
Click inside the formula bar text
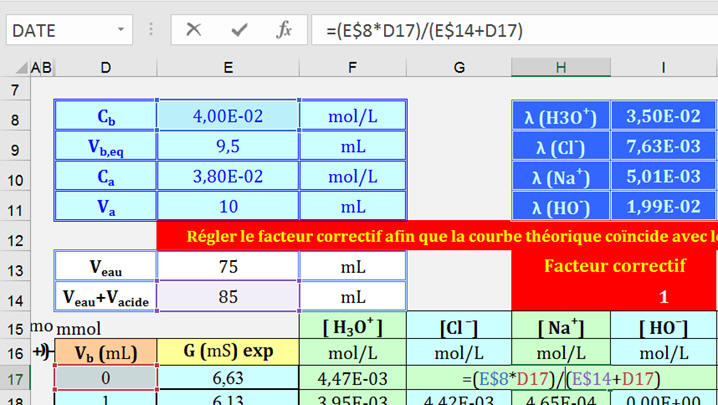coord(500,31)
